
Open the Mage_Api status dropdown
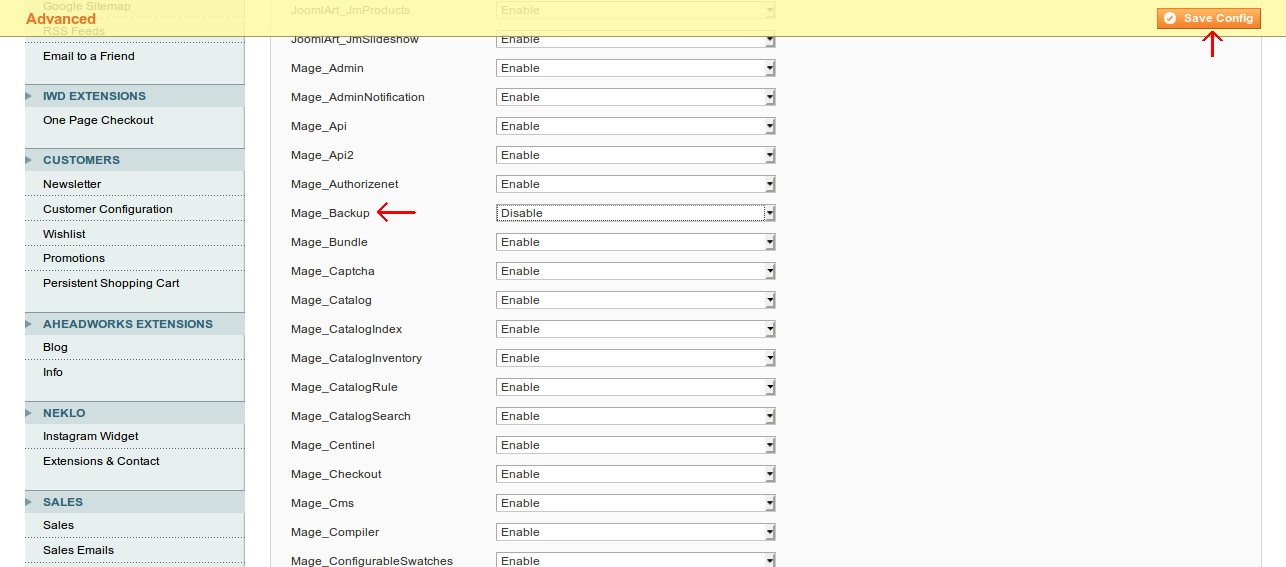click(636, 126)
